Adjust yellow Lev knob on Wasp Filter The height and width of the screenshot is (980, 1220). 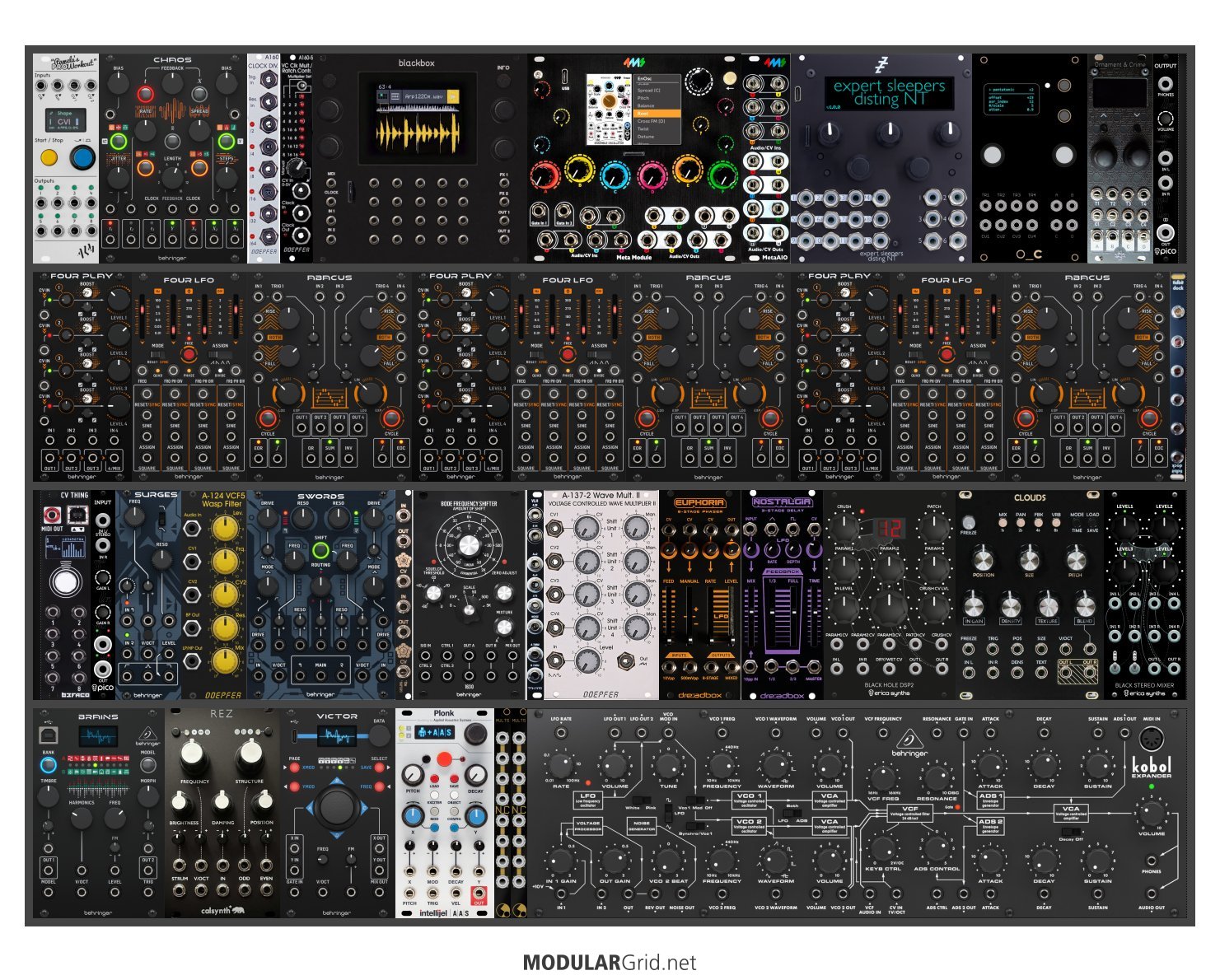click(224, 528)
